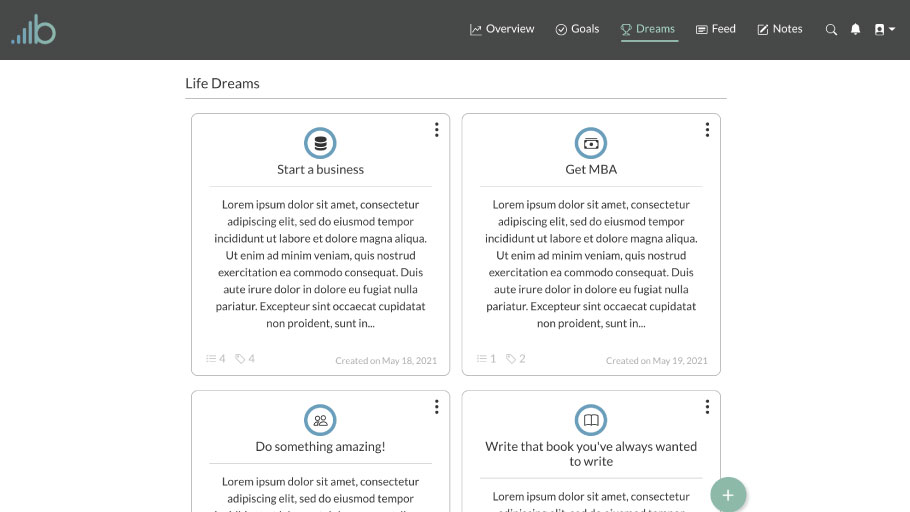The height and width of the screenshot is (512, 910).
Task: Open the Feed page
Action: [x=715, y=29]
